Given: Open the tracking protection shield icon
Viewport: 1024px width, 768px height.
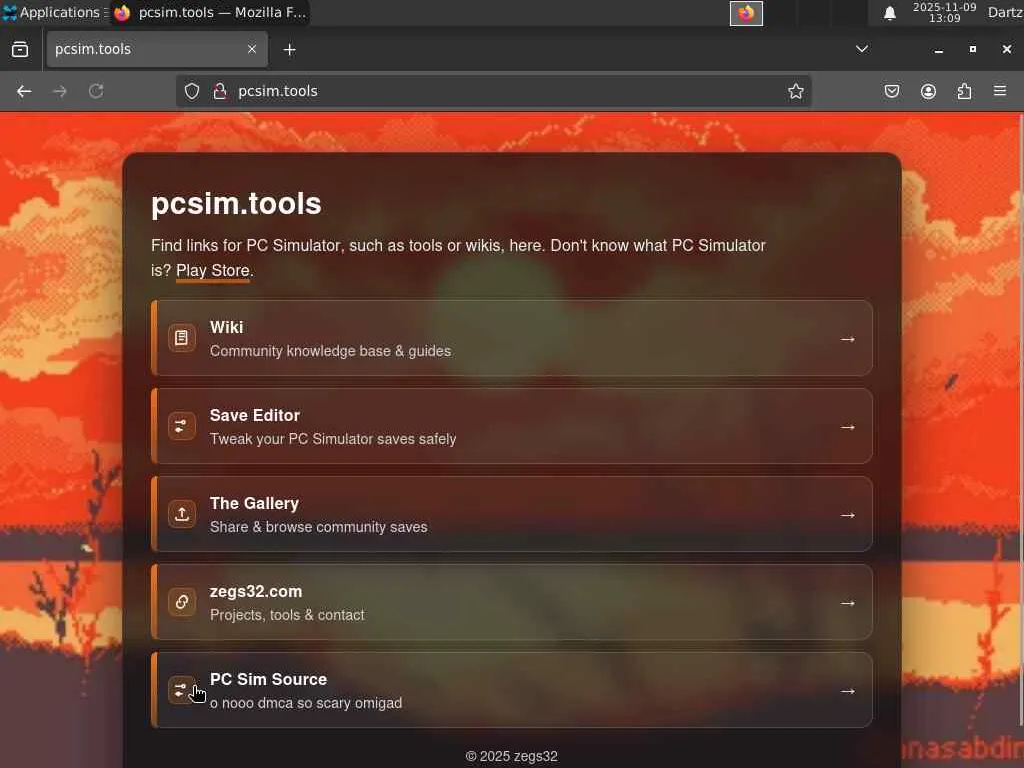Looking at the screenshot, I should (x=191, y=91).
